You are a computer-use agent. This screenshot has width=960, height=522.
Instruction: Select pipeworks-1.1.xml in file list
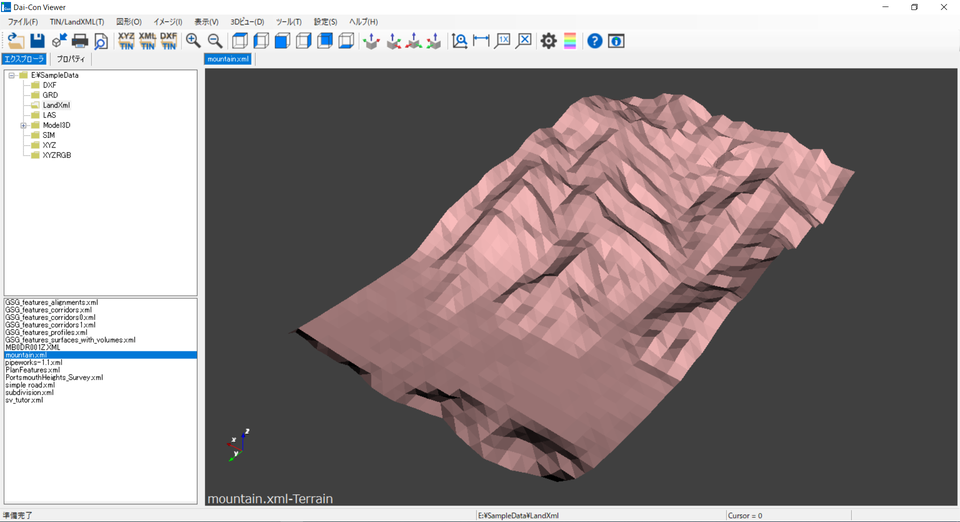[34, 362]
